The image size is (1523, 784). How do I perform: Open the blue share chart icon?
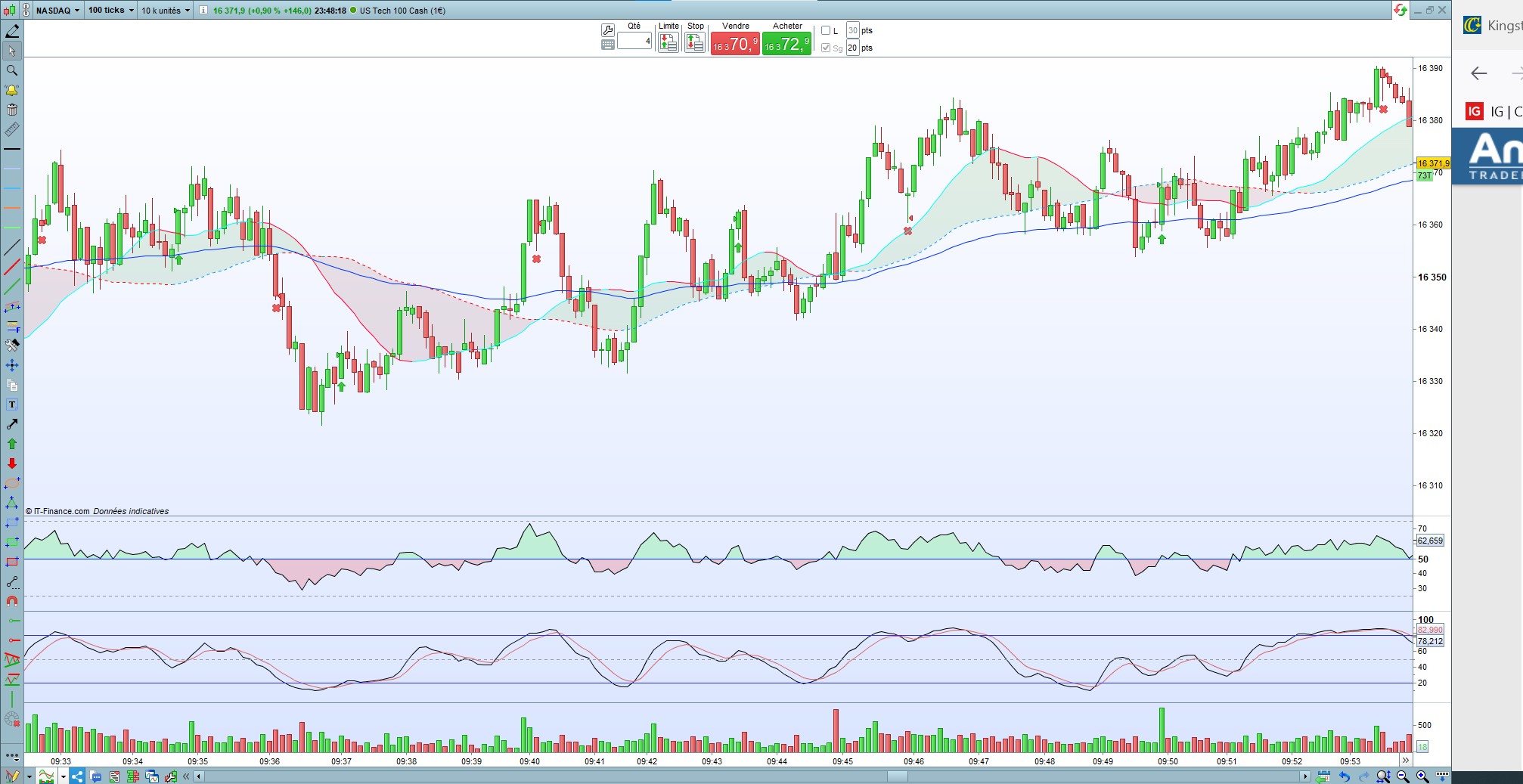pyautogui.click(x=77, y=776)
